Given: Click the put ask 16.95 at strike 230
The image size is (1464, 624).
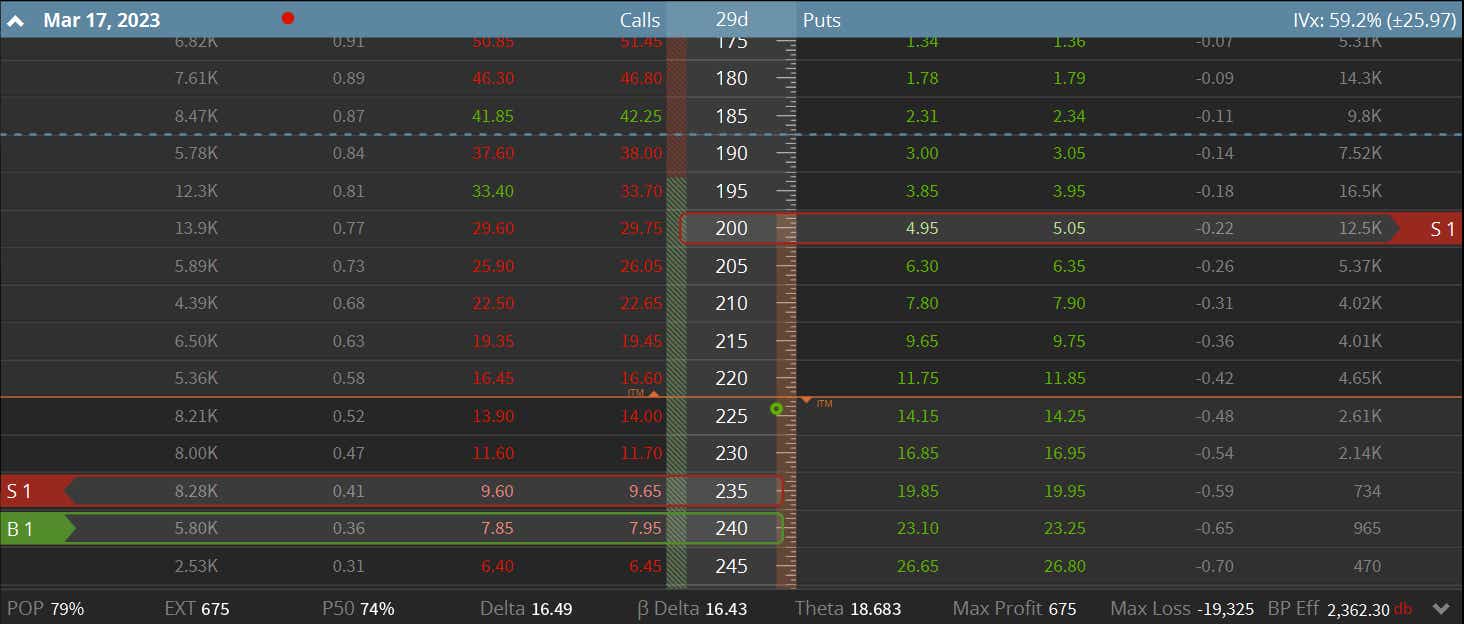Looking at the screenshot, I should [1065, 453].
